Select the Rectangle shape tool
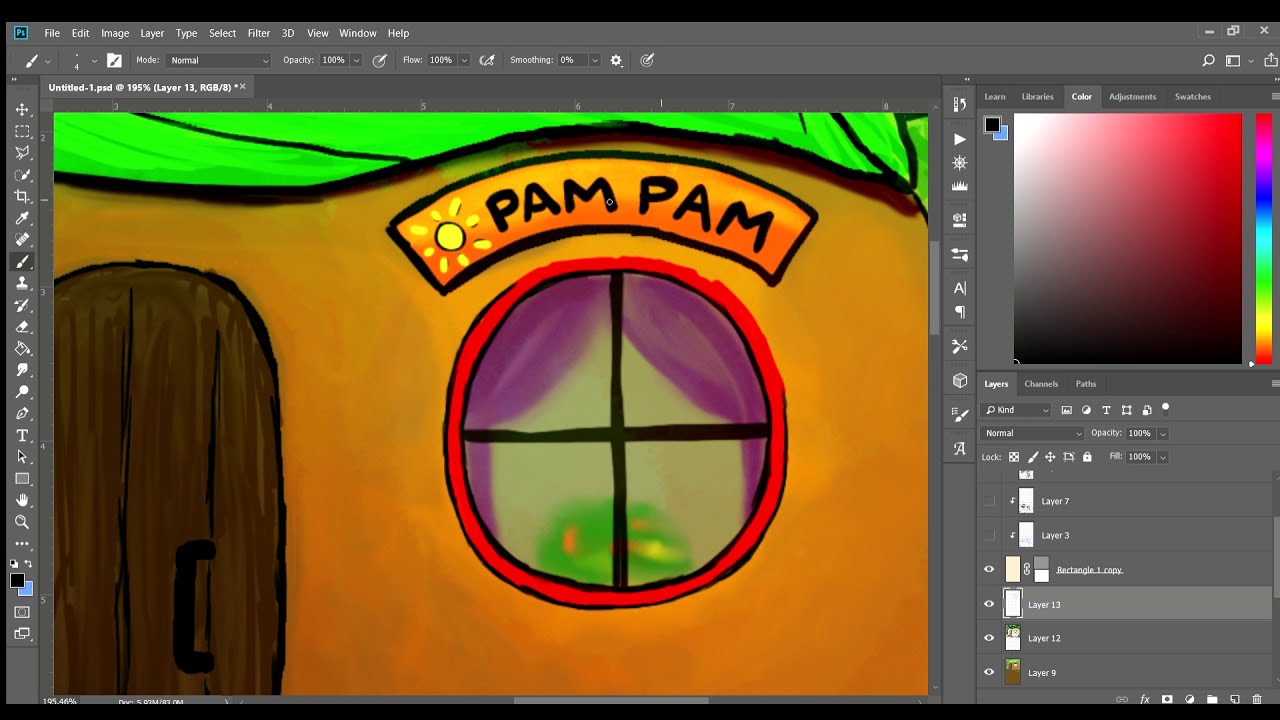Viewport: 1280px width, 720px height. pos(22,479)
